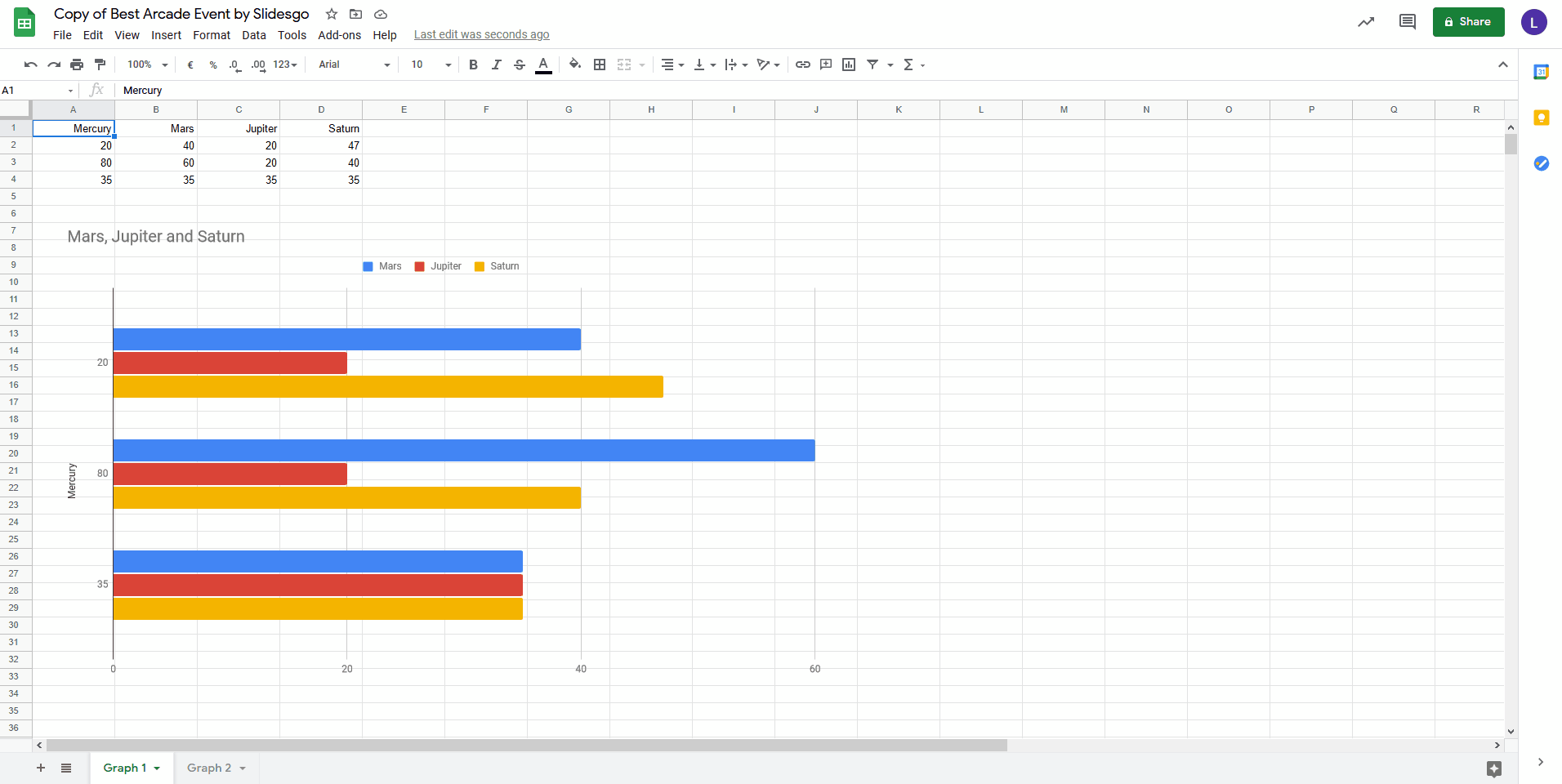Switch to the Graph 2 sheet tab
The height and width of the screenshot is (784, 1562).
(x=209, y=768)
